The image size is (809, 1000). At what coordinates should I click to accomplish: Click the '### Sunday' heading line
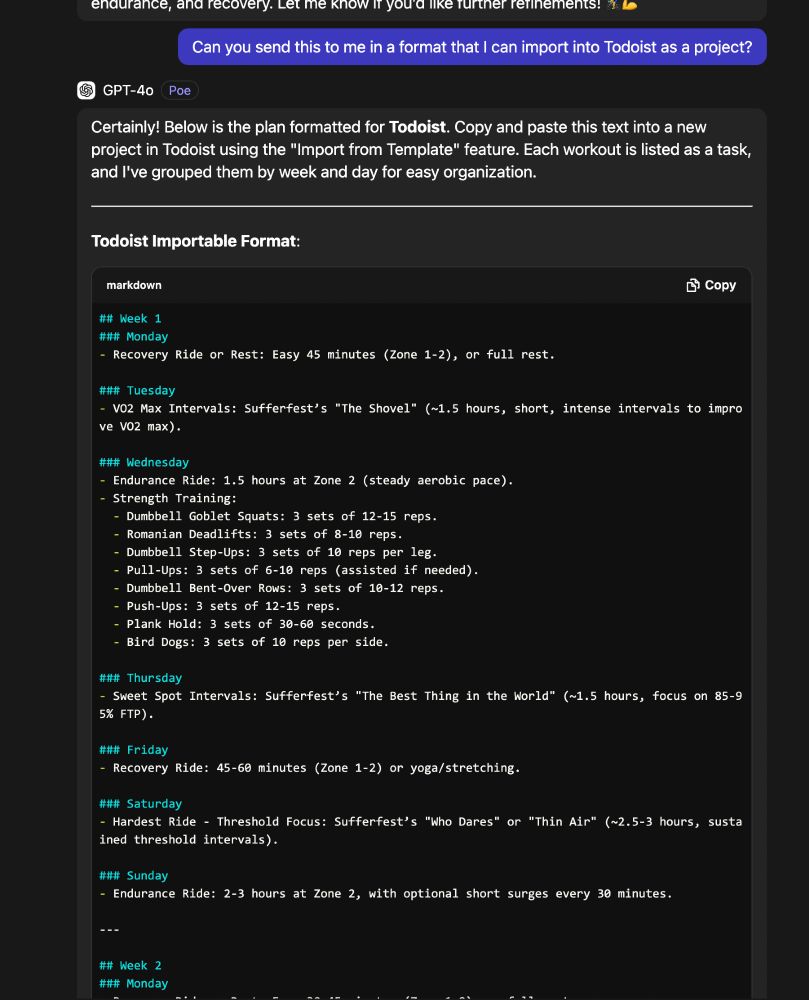click(x=134, y=875)
